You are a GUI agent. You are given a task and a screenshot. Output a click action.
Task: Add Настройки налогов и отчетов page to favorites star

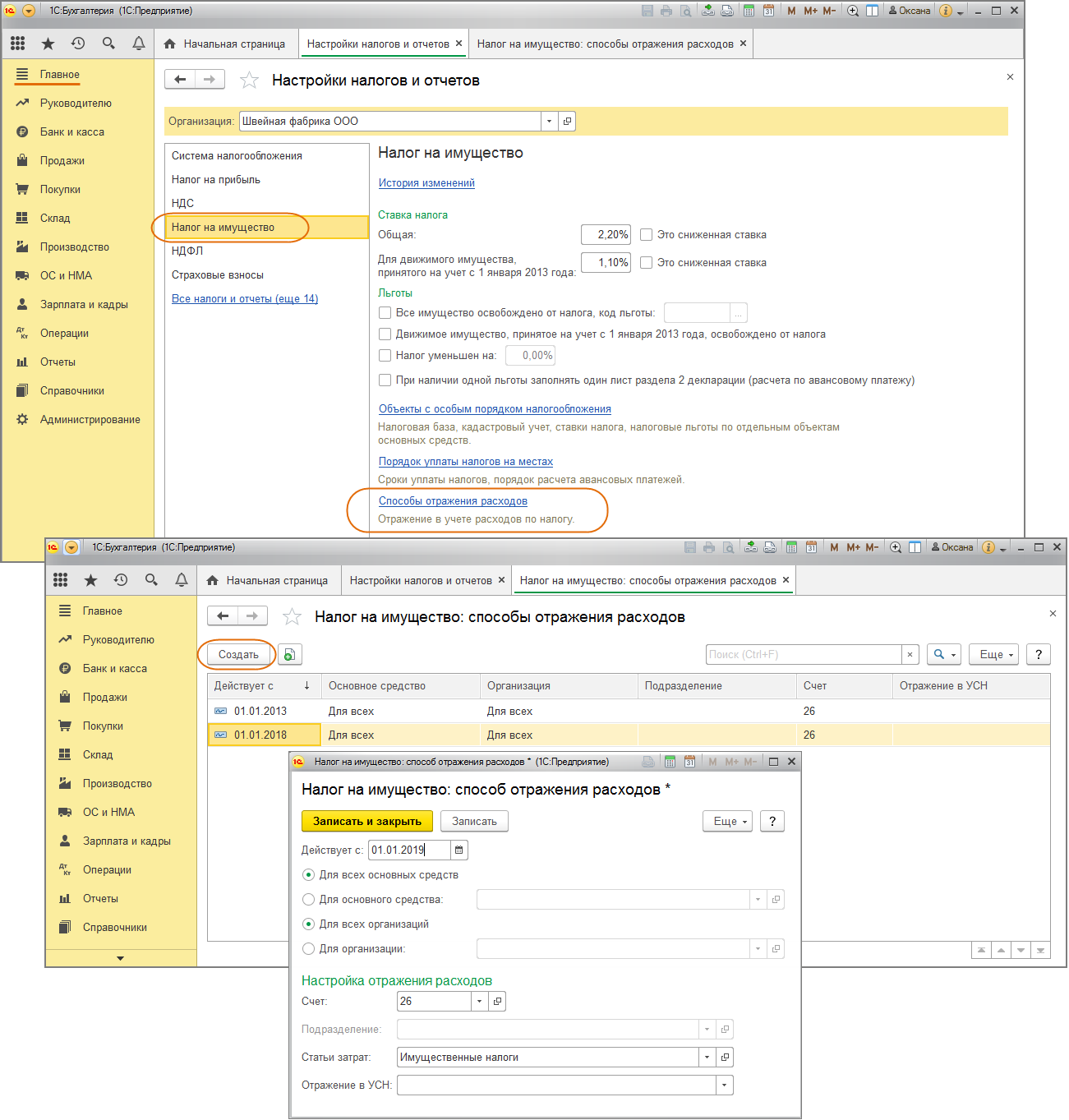pyautogui.click(x=249, y=81)
